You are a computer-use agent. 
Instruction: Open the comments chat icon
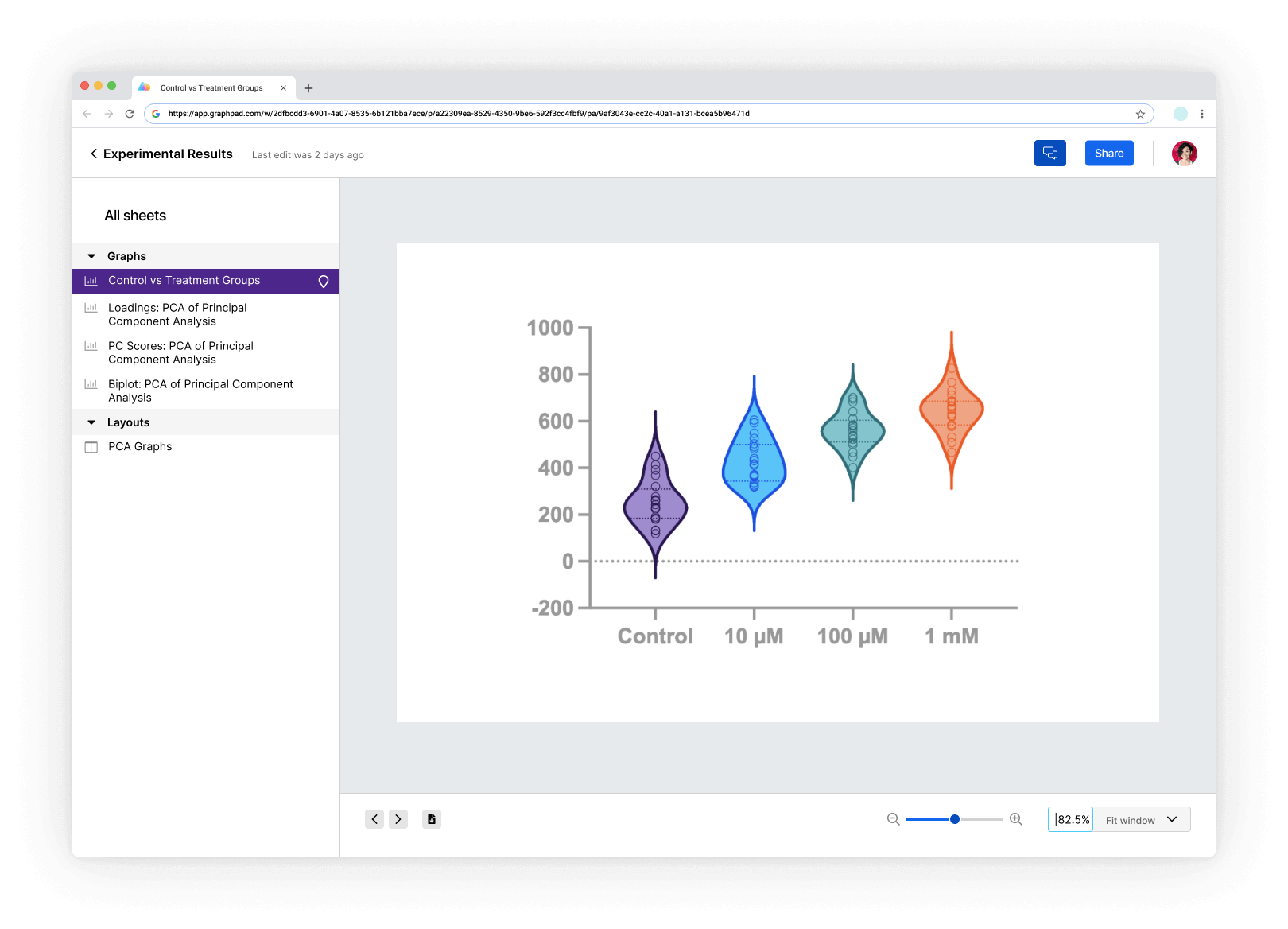(1049, 154)
